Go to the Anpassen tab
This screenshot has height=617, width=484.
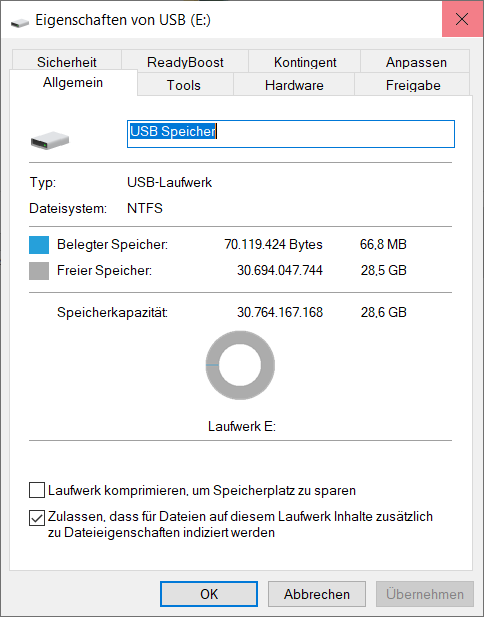(416, 61)
